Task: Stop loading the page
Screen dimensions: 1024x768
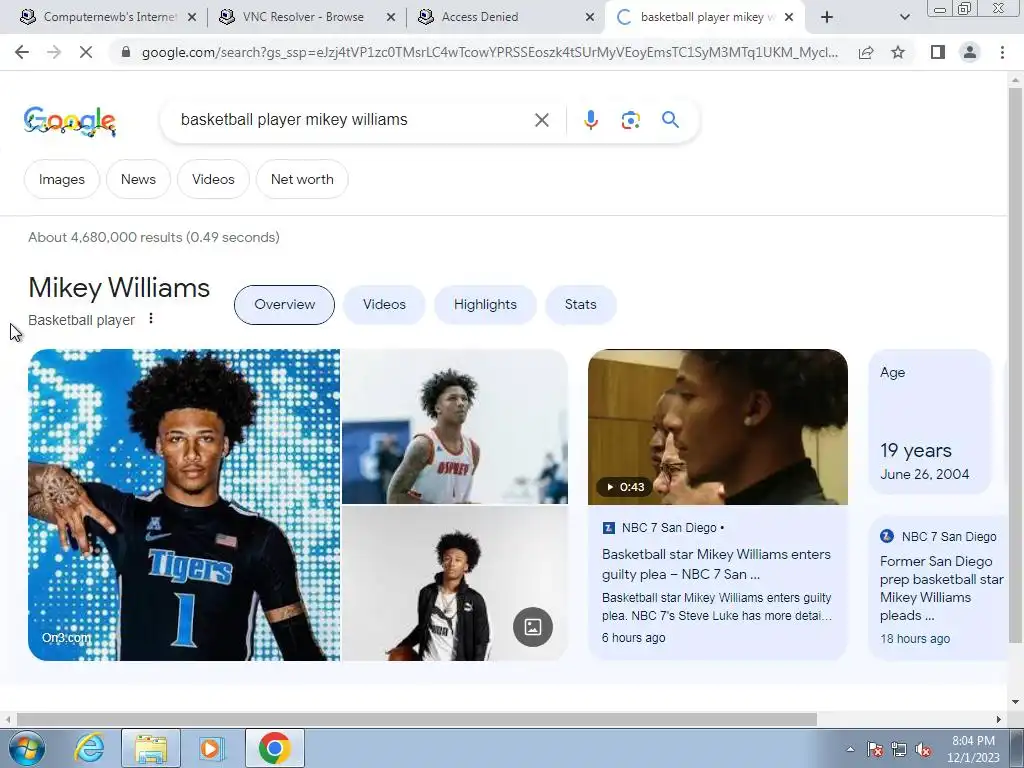Action: click(86, 52)
